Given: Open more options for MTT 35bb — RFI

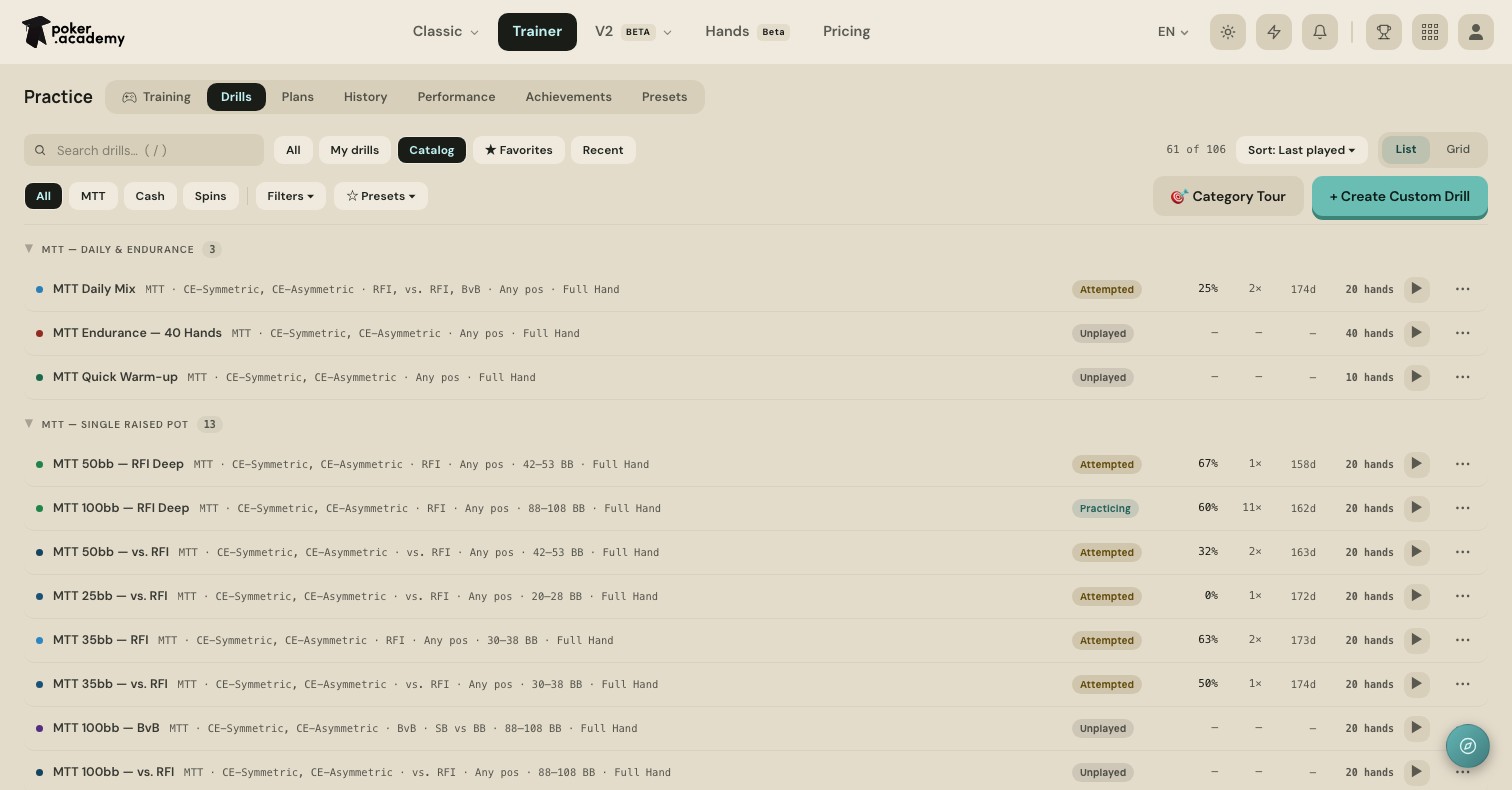Looking at the screenshot, I should [1463, 640].
